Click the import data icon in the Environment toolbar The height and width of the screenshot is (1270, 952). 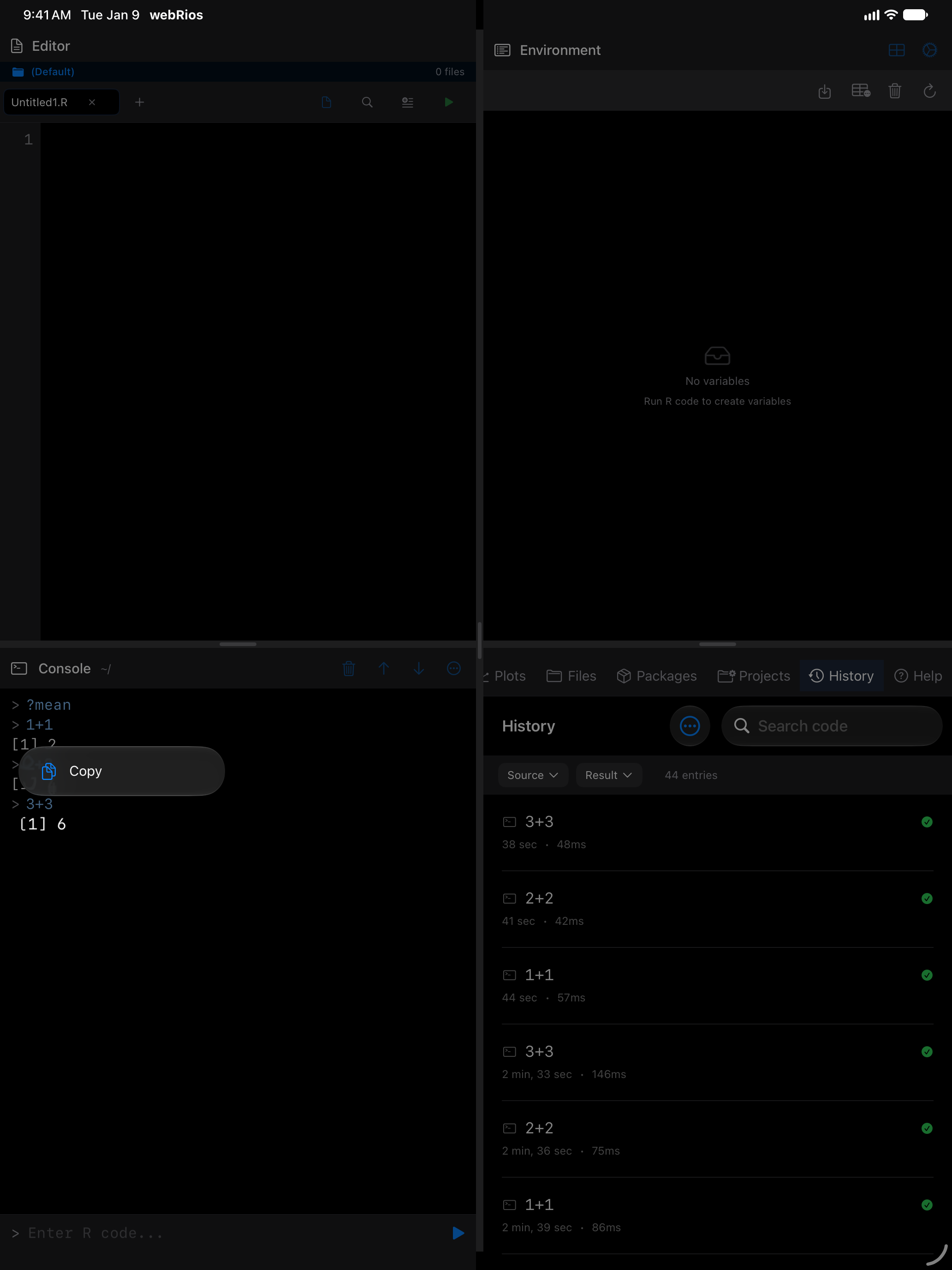825,91
